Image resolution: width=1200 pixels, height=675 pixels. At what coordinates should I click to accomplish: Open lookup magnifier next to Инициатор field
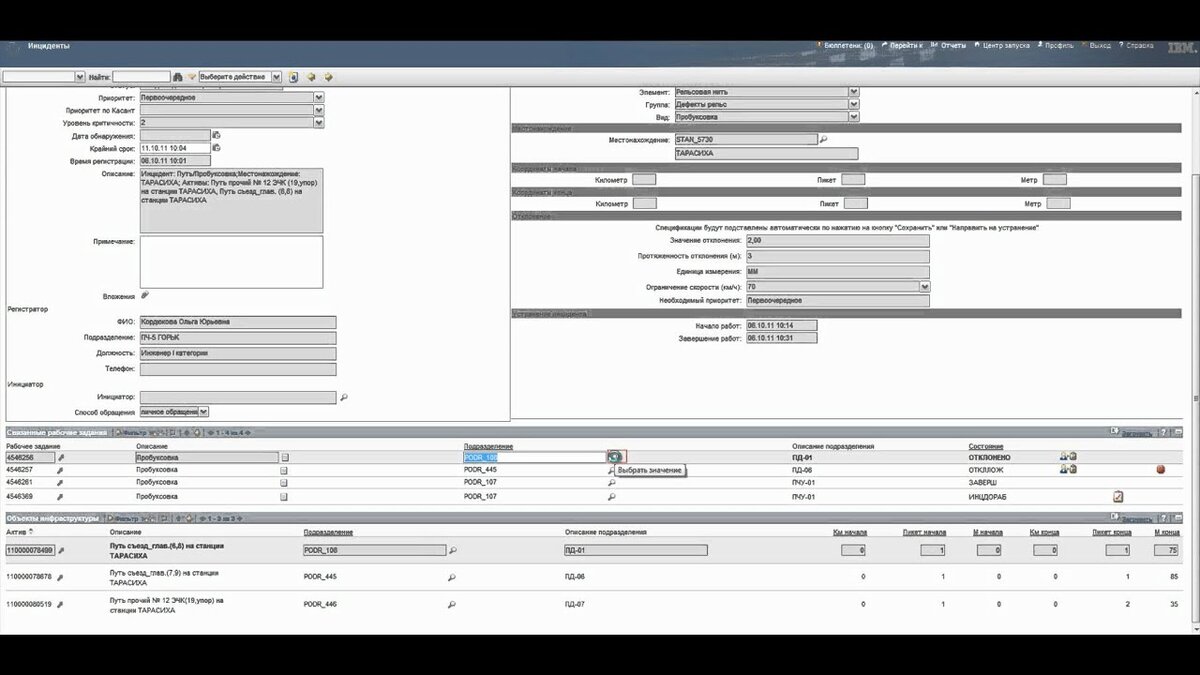tap(343, 397)
